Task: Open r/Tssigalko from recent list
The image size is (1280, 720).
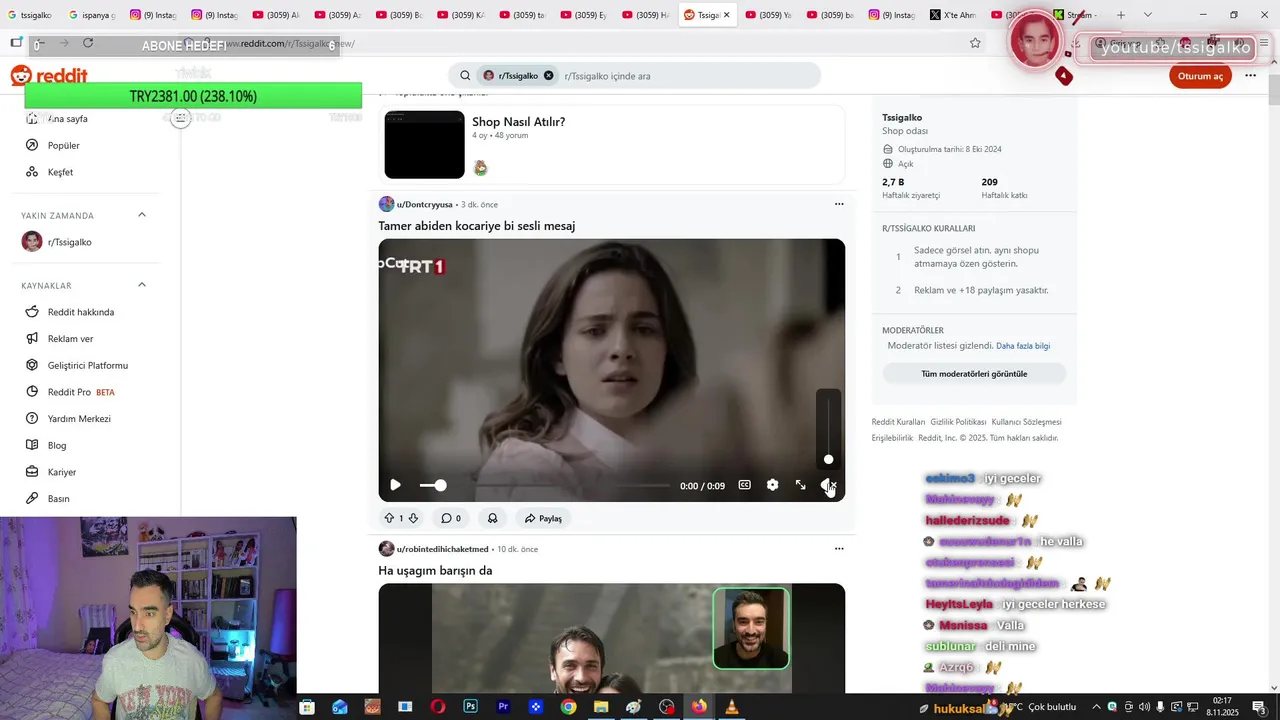Action: [70, 242]
